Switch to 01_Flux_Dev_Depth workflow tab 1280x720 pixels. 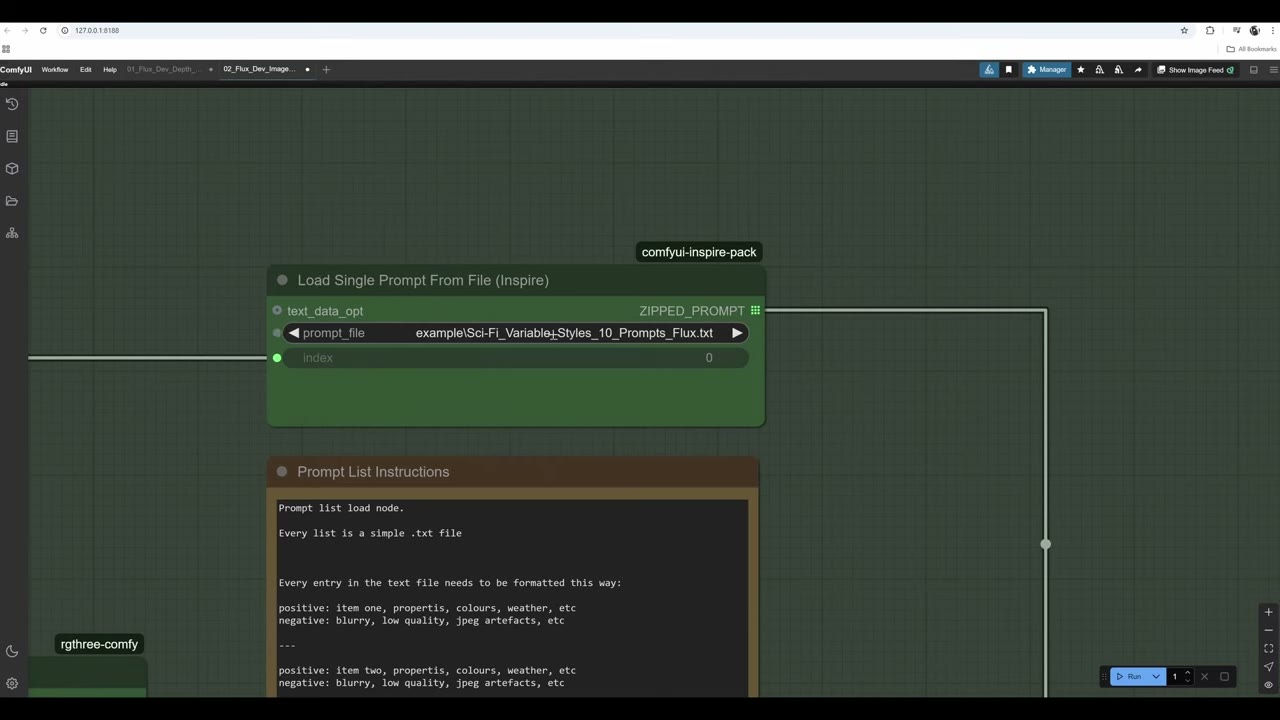pyautogui.click(x=163, y=70)
